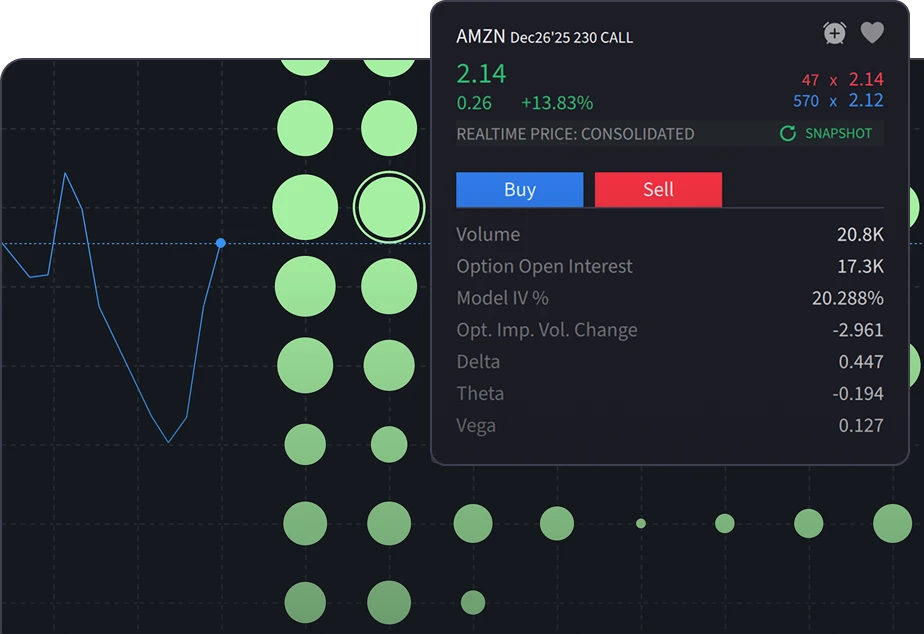Viewport: 924px width, 634px height.
Task: Click the blue endpoint dot on line chart
Action: pos(221,243)
